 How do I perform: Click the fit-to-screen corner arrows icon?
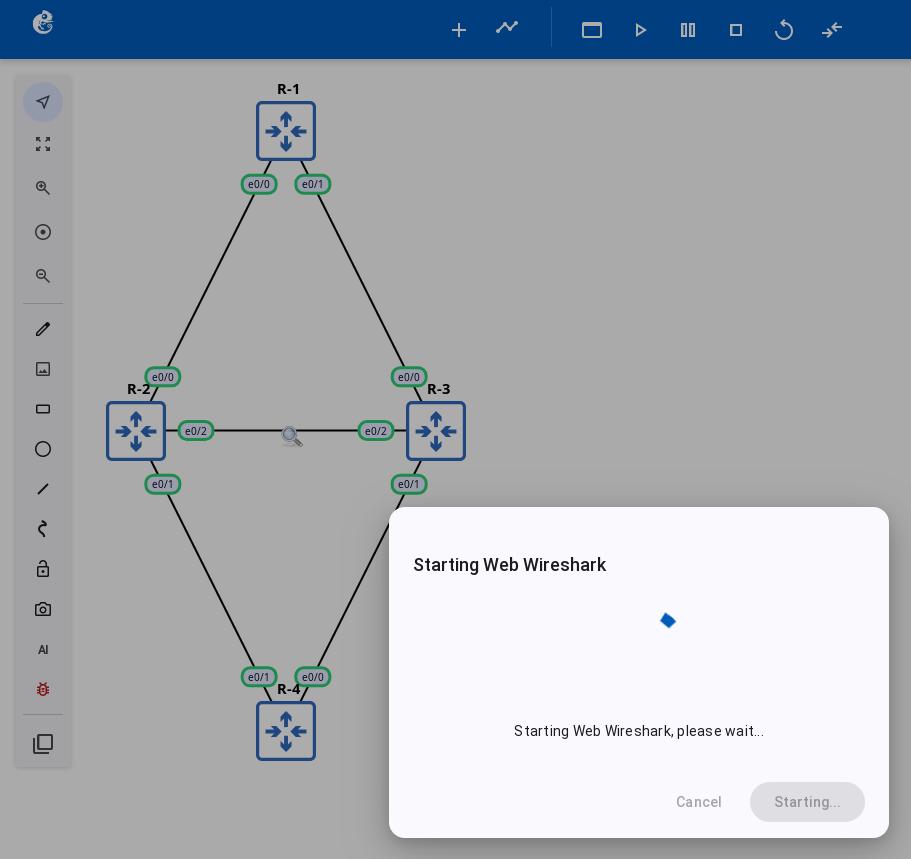click(x=43, y=144)
